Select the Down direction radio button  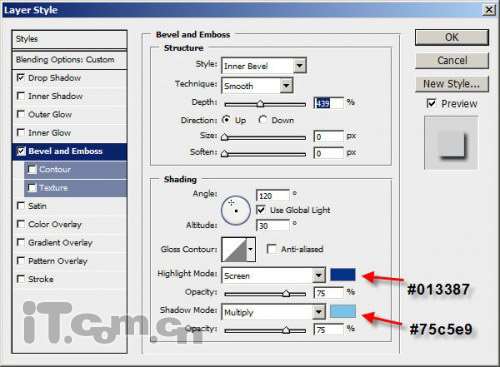[x=263, y=120]
